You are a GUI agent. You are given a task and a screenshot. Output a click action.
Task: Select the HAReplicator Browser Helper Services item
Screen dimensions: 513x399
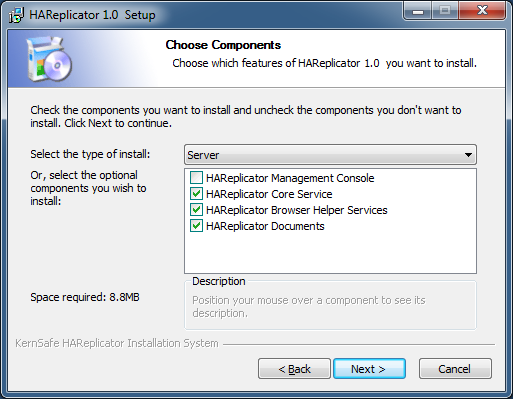point(297,210)
